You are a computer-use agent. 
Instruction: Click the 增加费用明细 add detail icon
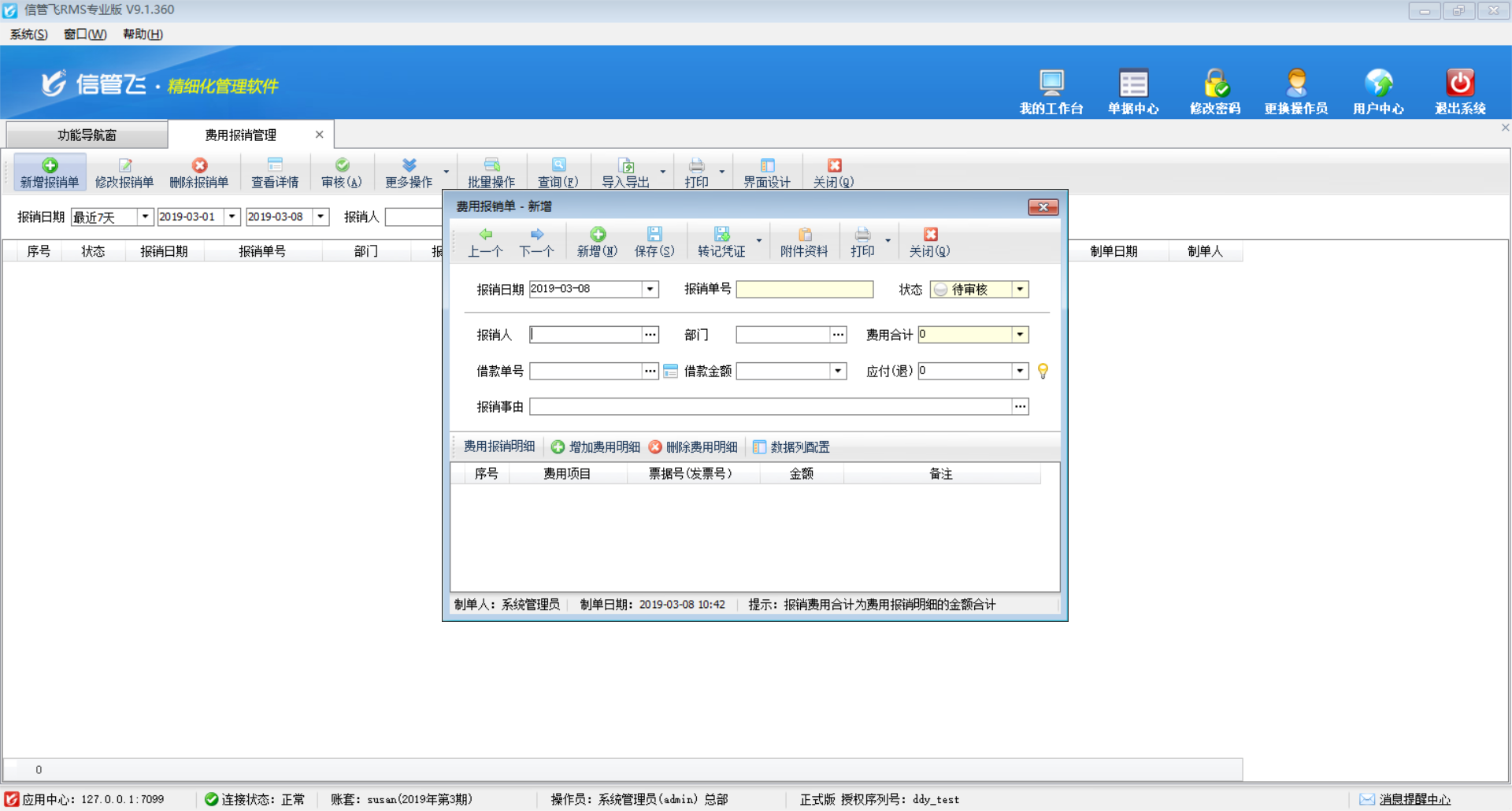[558, 447]
